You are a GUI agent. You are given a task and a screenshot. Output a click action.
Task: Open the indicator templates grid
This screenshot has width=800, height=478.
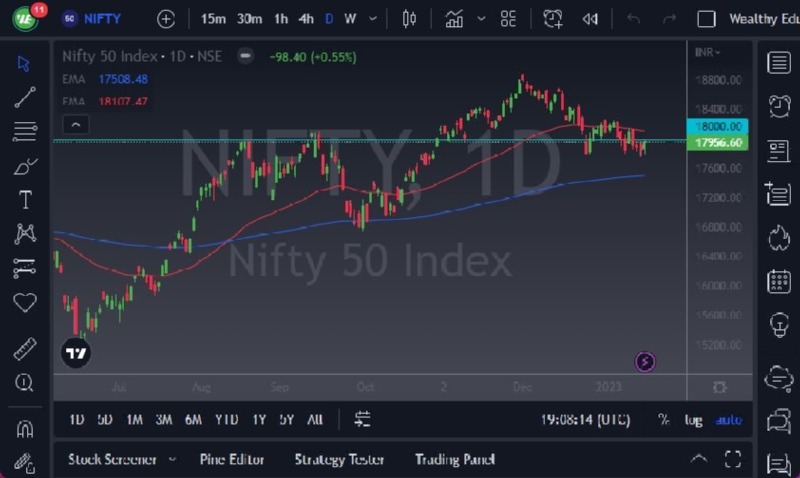coord(508,19)
